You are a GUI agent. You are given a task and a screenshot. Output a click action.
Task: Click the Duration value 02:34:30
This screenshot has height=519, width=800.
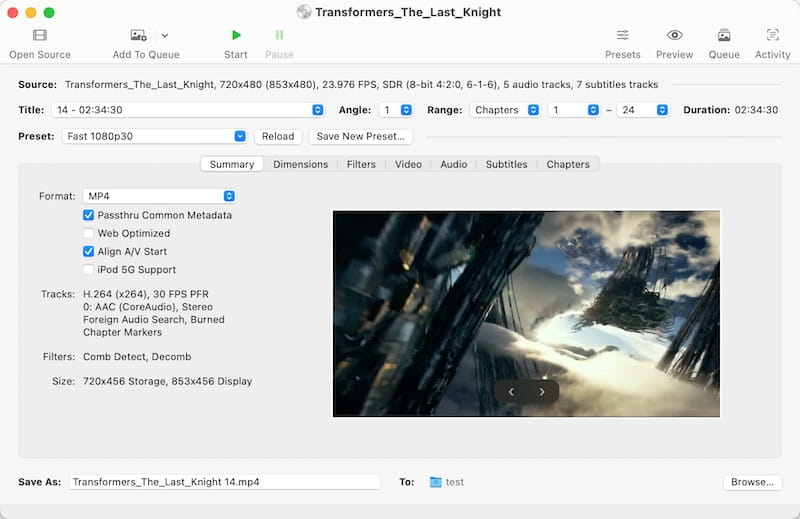[x=756, y=110]
